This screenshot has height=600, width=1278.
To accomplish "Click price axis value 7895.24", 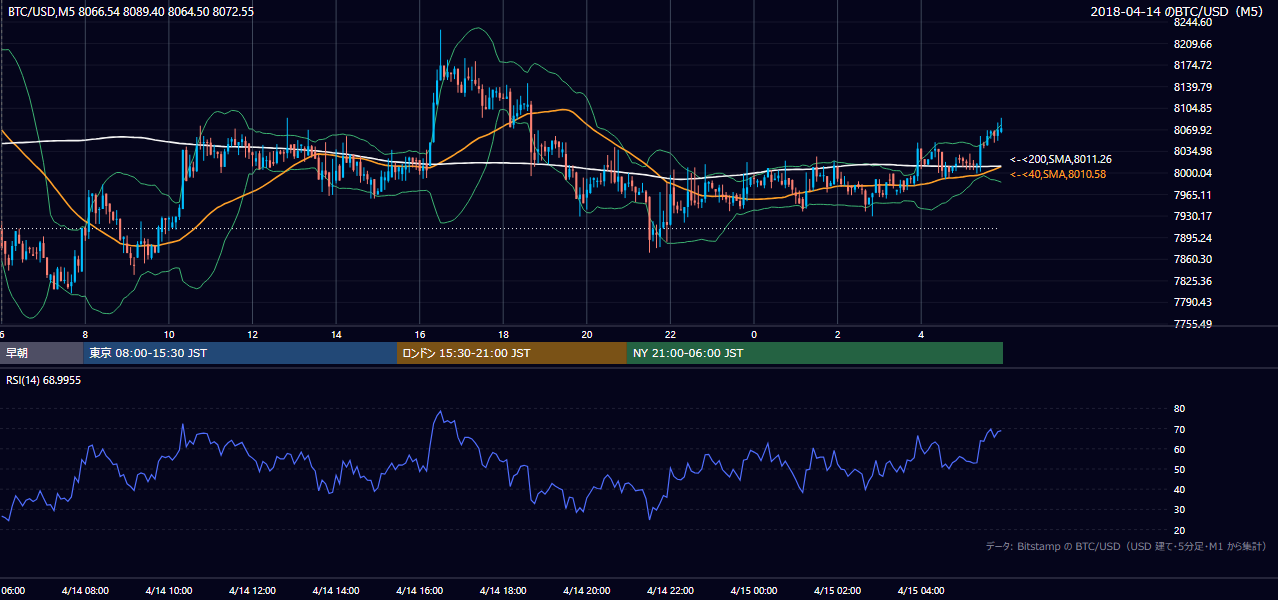I will pyautogui.click(x=1193, y=238).
